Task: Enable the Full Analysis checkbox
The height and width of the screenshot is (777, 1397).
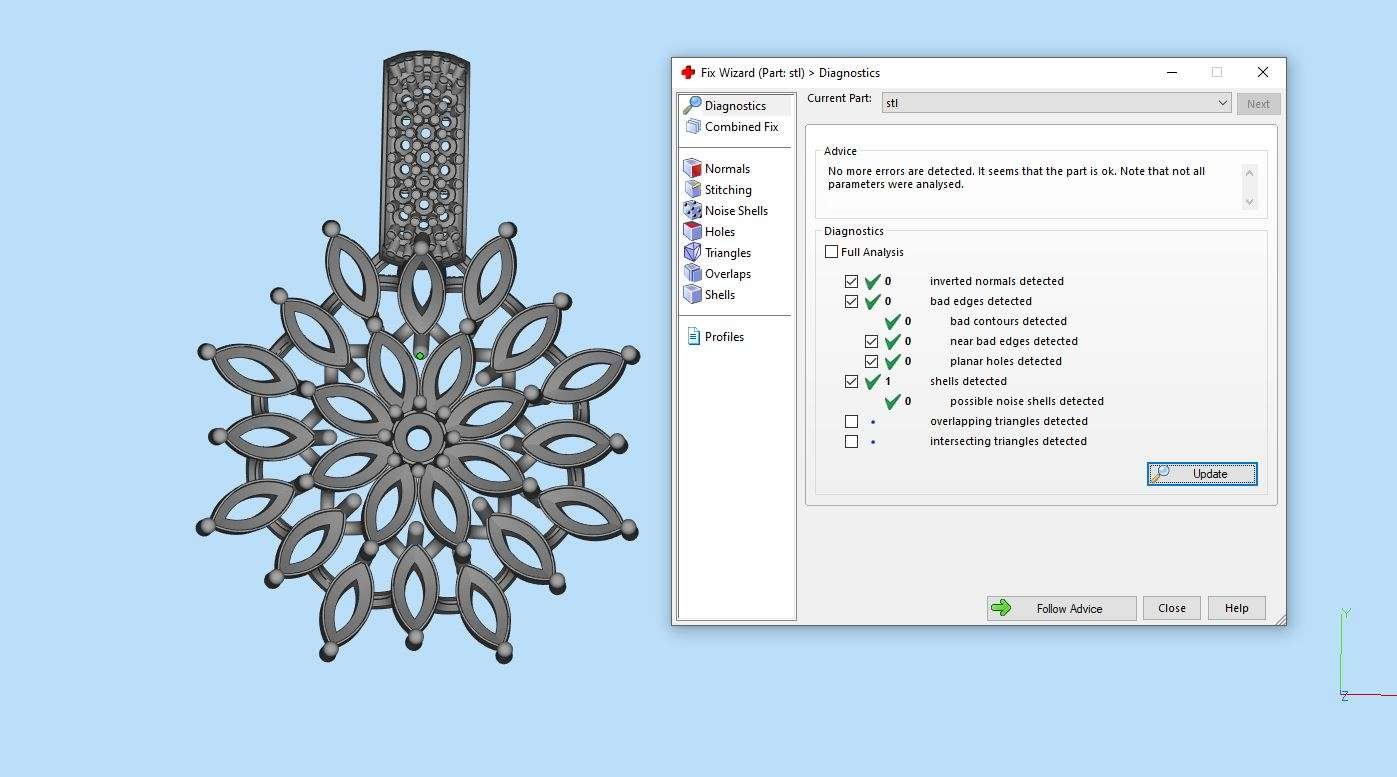Action: (831, 252)
